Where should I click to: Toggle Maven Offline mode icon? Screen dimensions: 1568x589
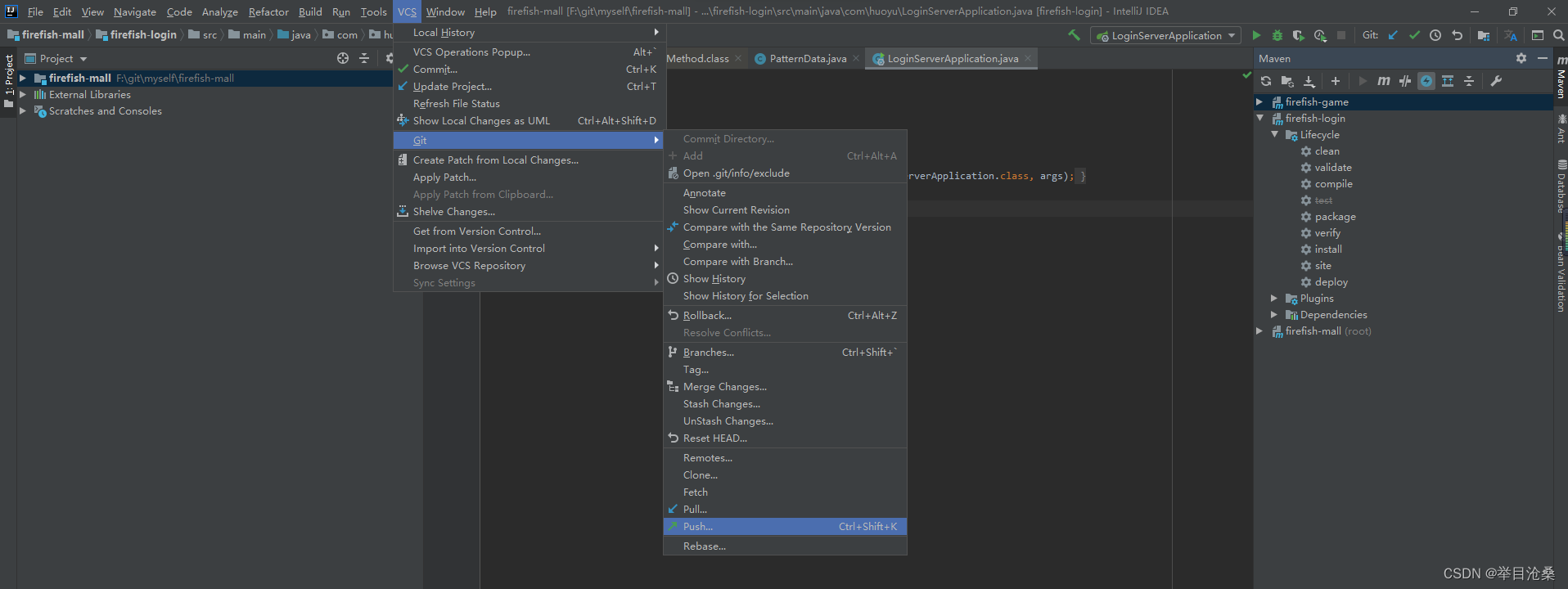tap(1405, 81)
